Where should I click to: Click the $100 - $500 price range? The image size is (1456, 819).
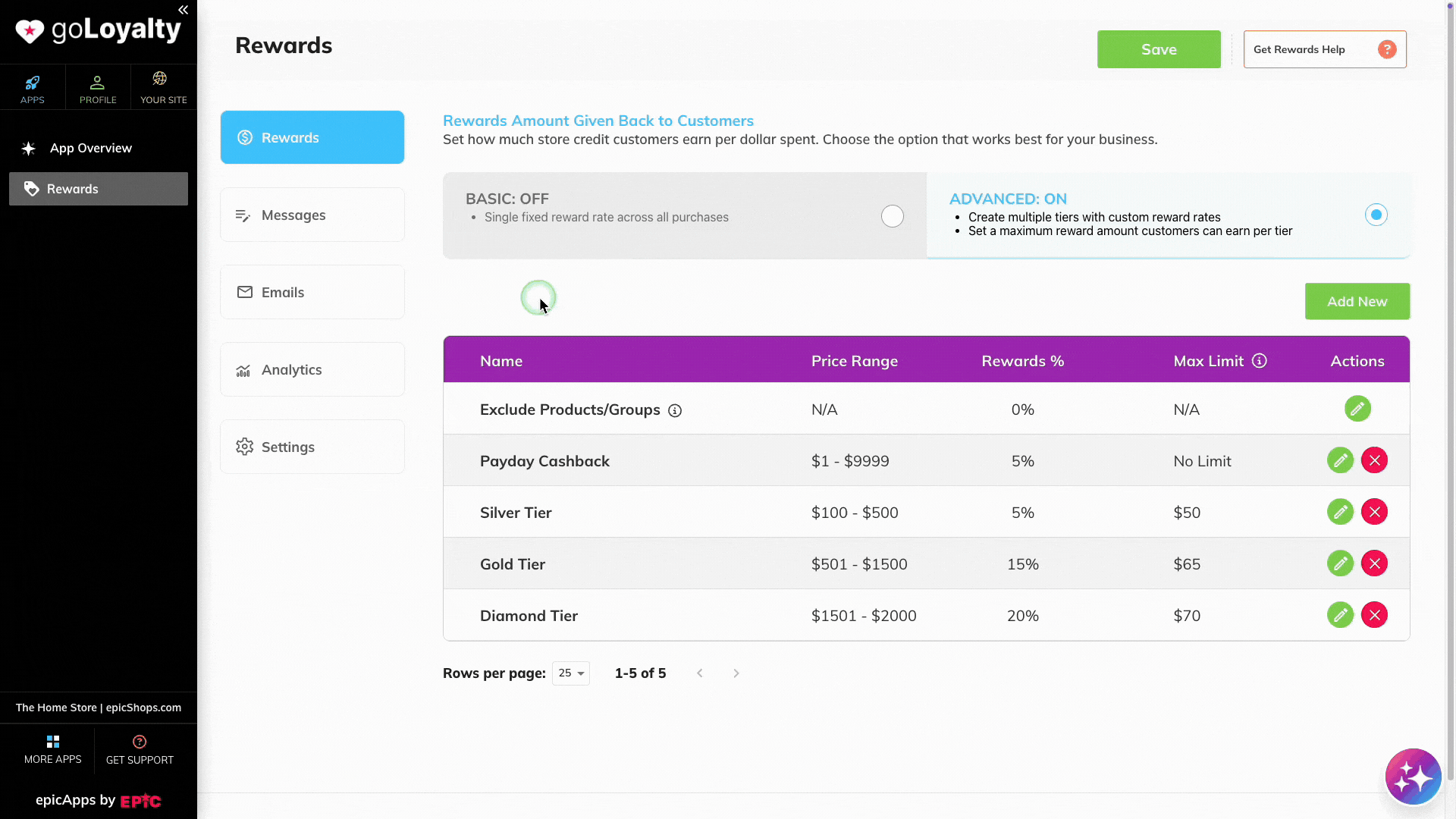855,513
